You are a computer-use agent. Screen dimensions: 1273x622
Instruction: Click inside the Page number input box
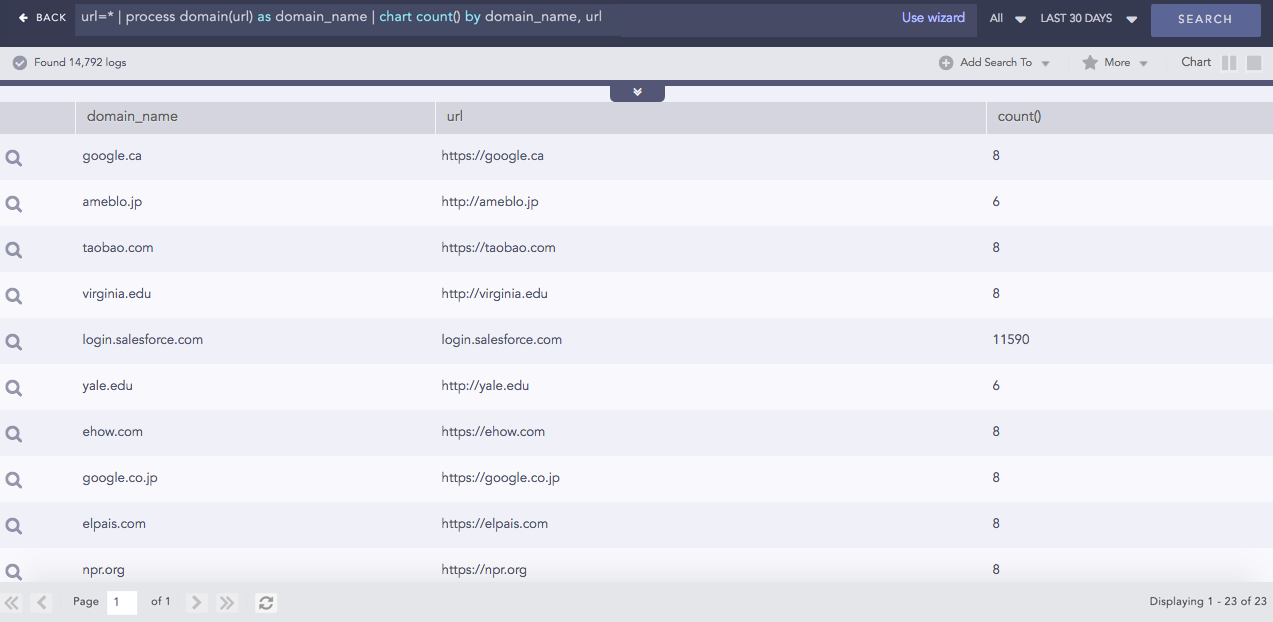pyautogui.click(x=122, y=602)
